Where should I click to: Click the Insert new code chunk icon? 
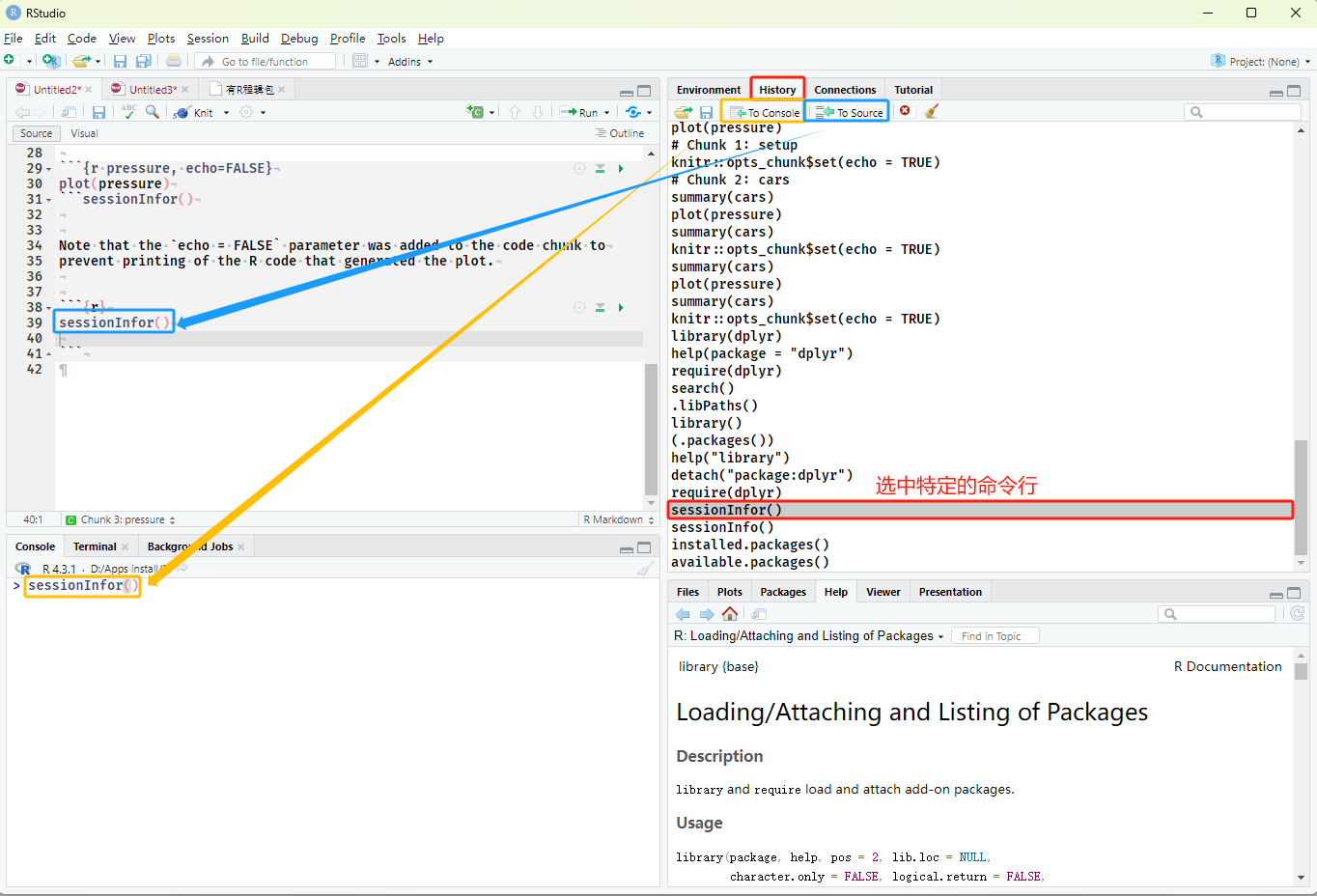(x=475, y=112)
